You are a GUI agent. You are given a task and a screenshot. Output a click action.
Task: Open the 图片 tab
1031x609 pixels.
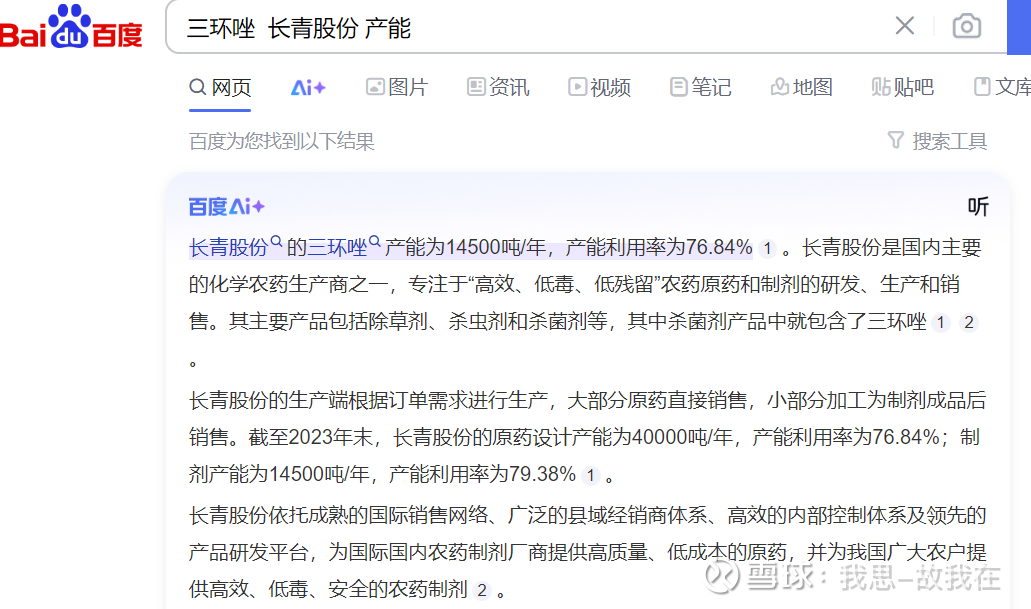click(x=397, y=87)
